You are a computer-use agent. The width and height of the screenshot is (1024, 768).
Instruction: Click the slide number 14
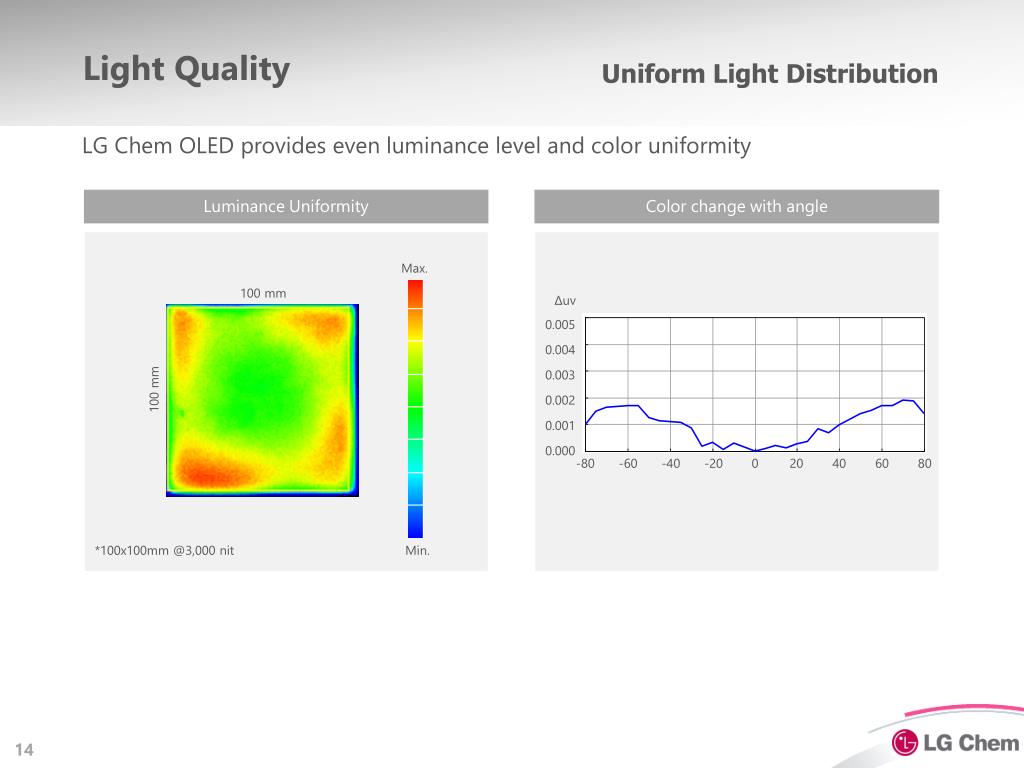click(x=24, y=750)
